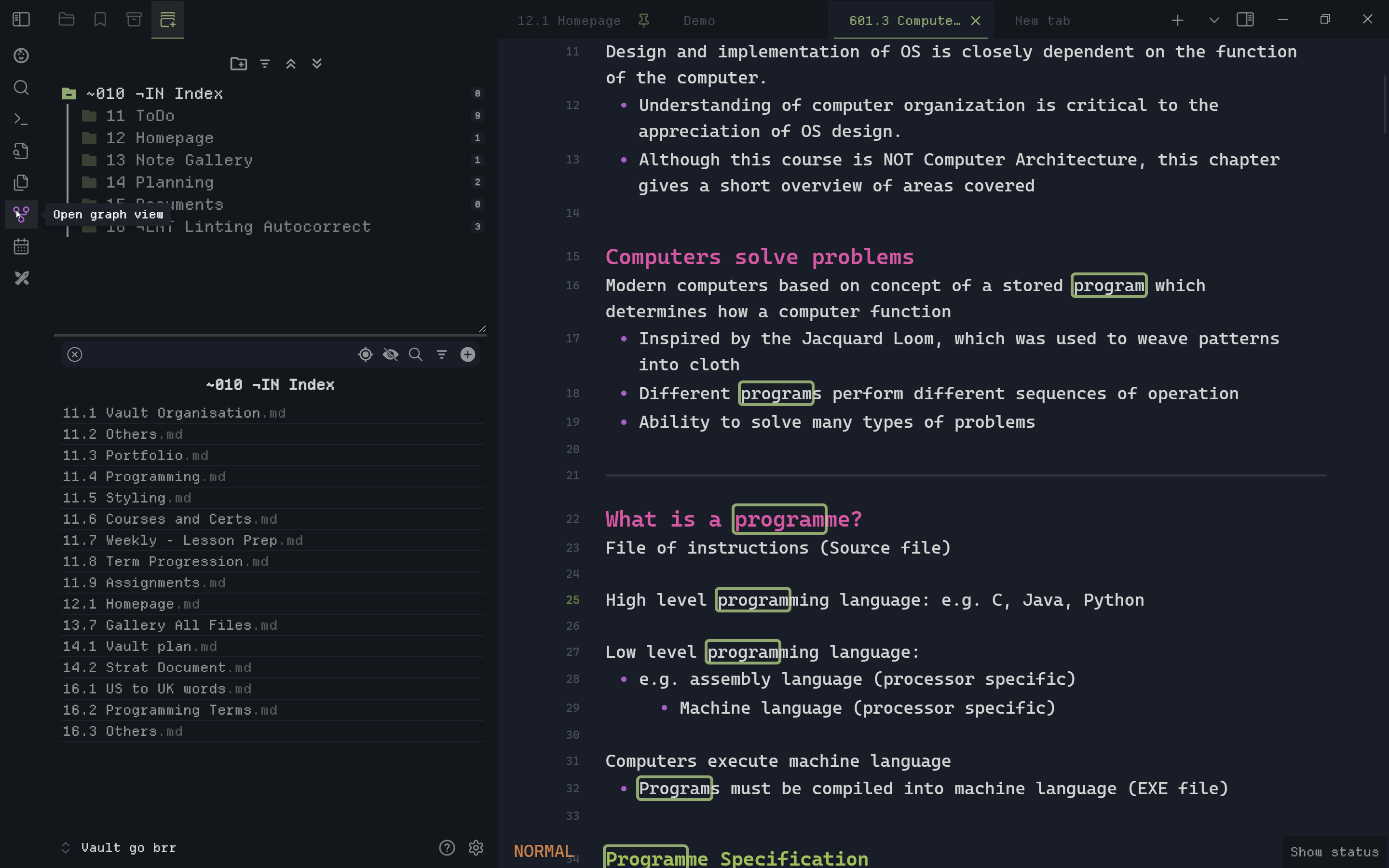
Task: Click the pin icon on Homepage tab
Action: [643, 21]
